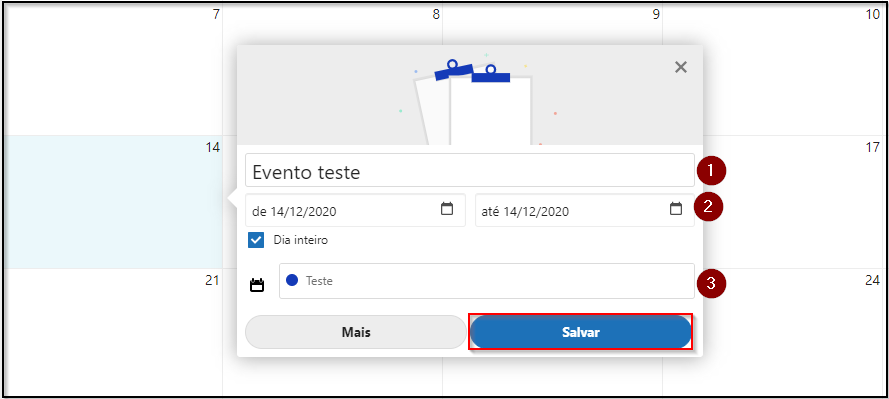The image size is (889, 399).
Task: Uncheck the Dia inteiro checkbox
Action: coord(256,240)
